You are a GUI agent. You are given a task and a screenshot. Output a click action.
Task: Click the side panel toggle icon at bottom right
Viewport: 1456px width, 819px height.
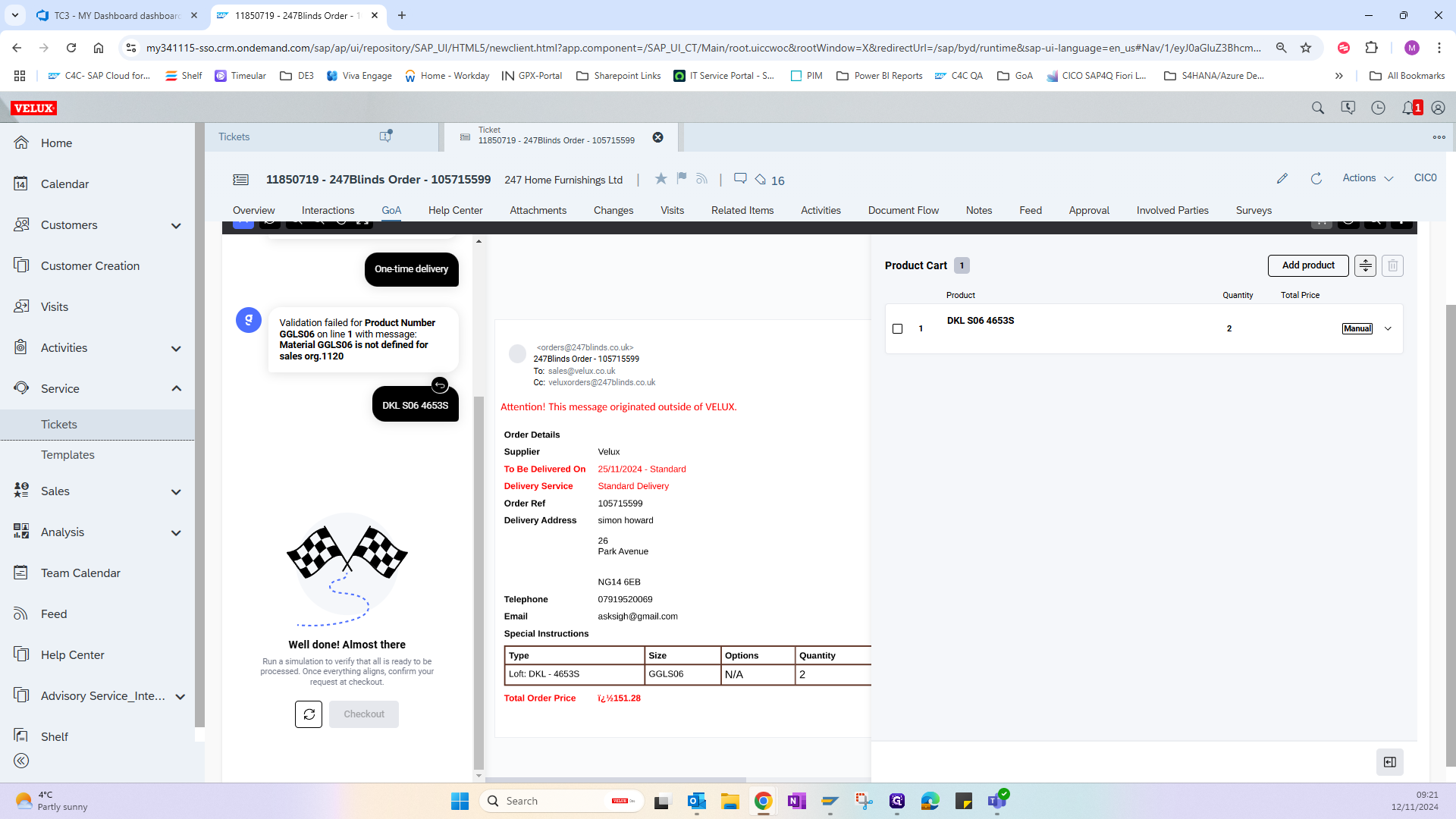coord(1390,762)
